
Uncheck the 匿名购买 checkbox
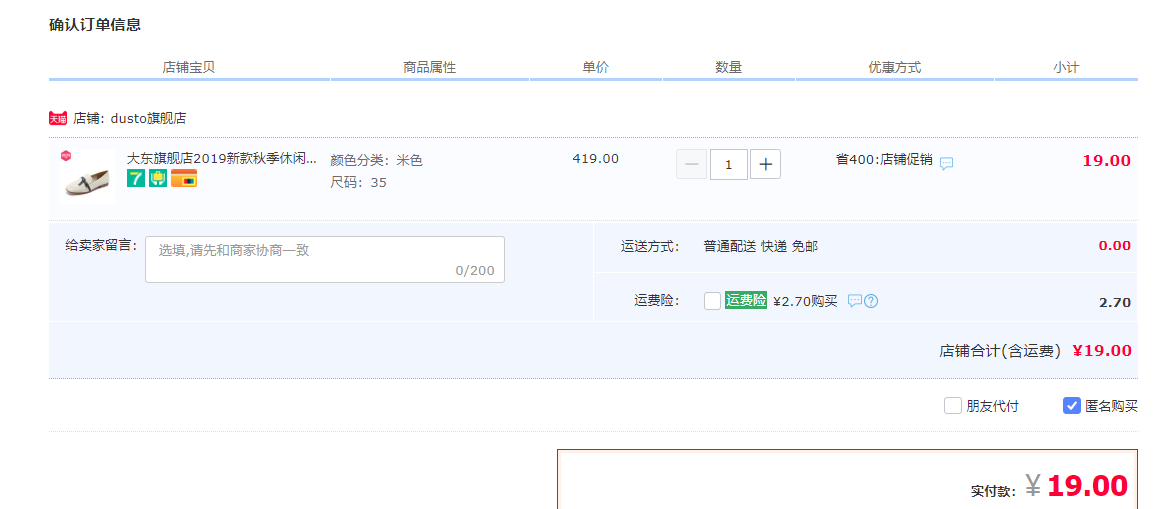pyautogui.click(x=1071, y=405)
